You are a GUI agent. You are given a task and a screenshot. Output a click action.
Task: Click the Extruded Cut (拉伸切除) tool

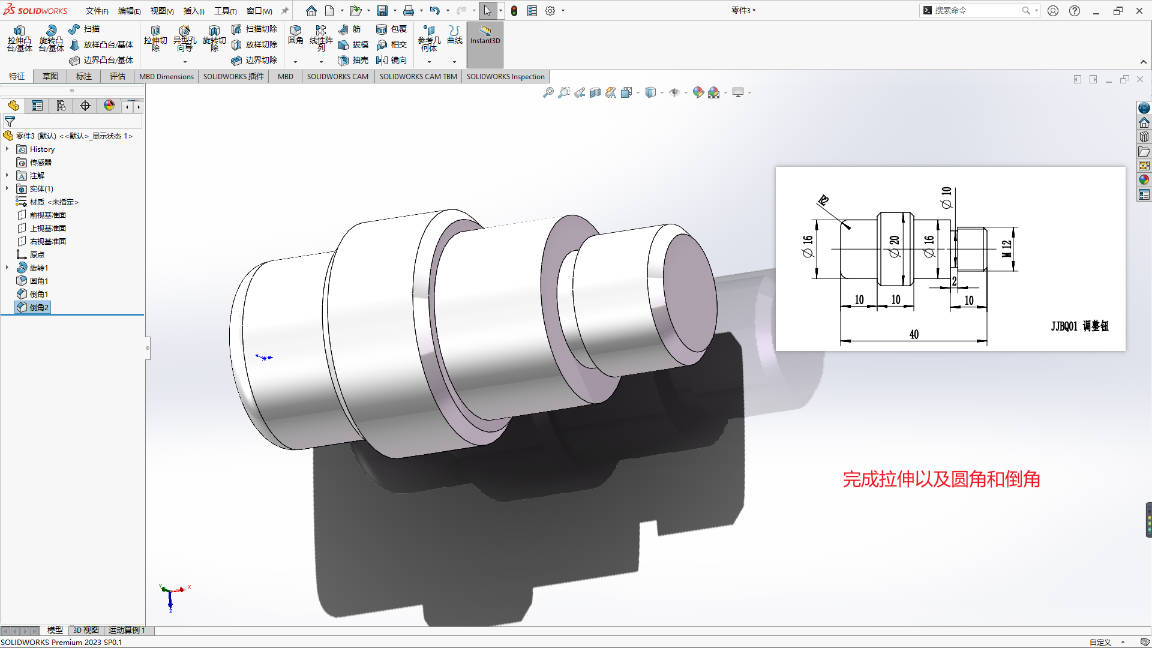(x=155, y=38)
